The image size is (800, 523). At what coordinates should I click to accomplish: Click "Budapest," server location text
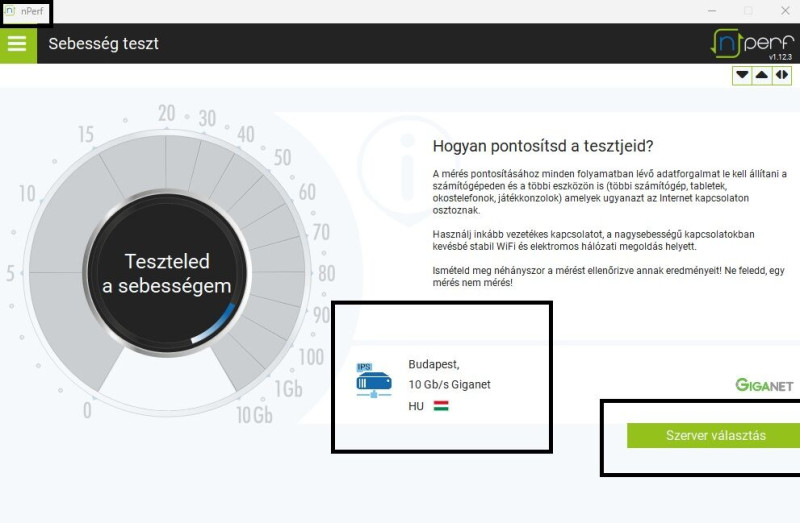(x=434, y=364)
